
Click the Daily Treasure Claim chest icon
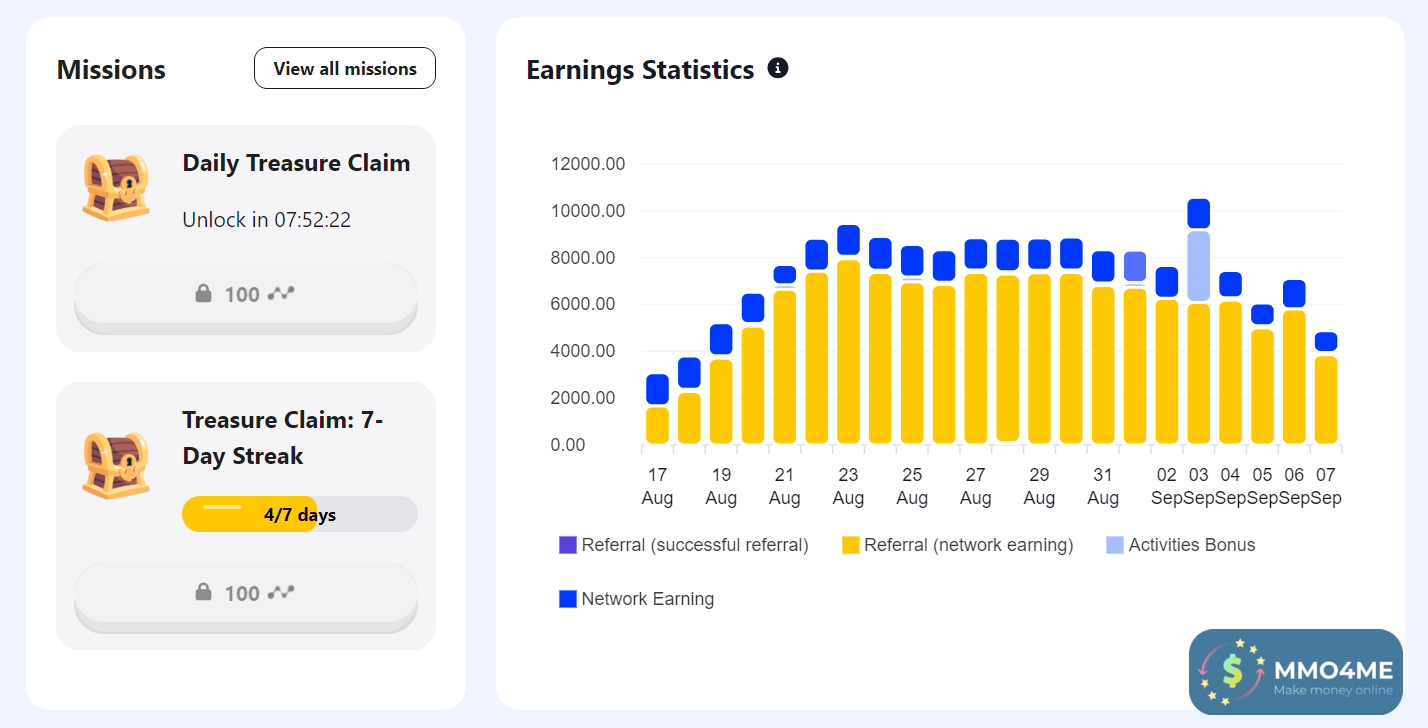116,187
